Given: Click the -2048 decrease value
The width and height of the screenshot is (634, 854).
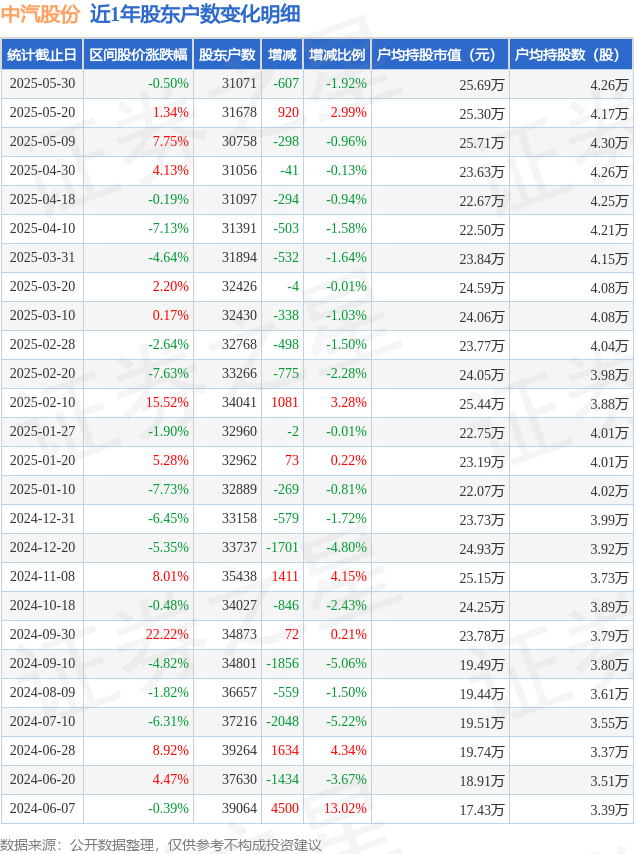Looking at the screenshot, I should coord(282,721).
